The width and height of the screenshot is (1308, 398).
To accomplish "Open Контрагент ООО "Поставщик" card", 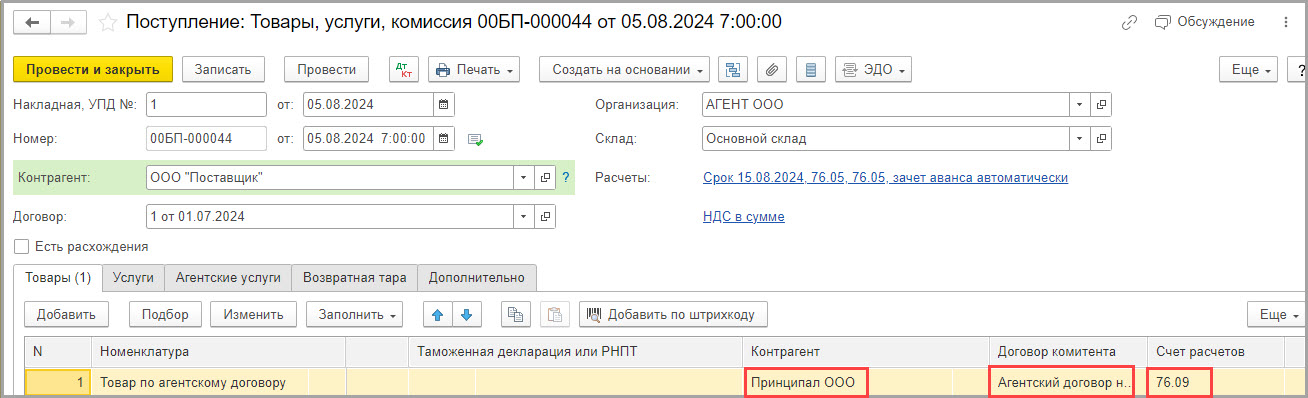I will click(x=546, y=177).
